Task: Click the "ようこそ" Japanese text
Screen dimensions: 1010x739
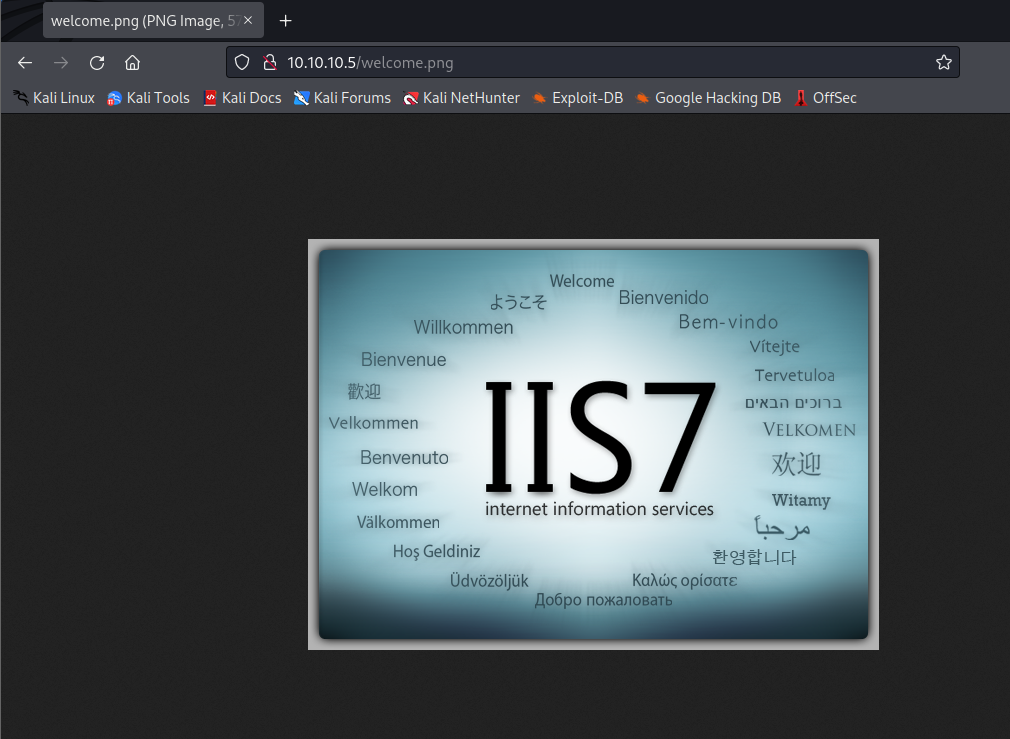Action: coord(518,302)
